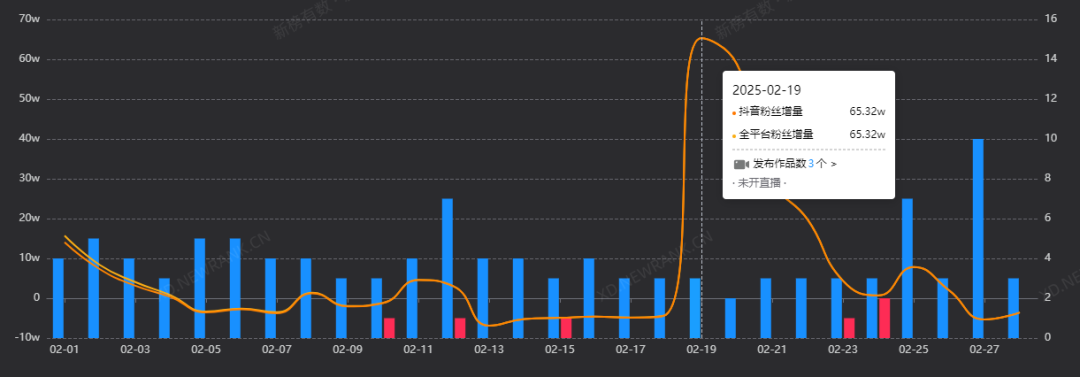
Task: Click the x-axis label 02-25
Action: pyautogui.click(x=913, y=349)
